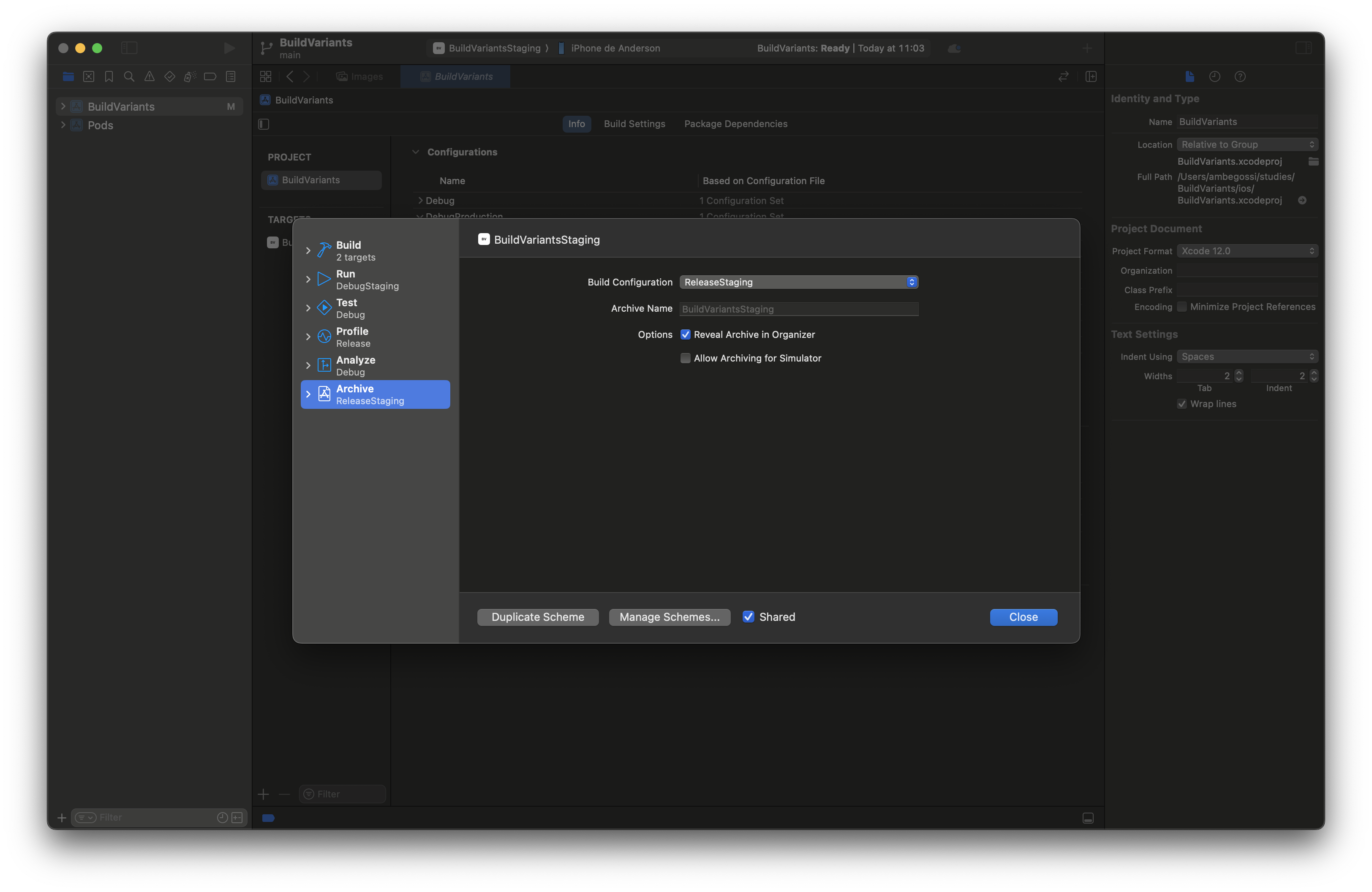Image resolution: width=1372 pixels, height=892 pixels.
Task: Toggle the project outline sidebar icon
Action: click(x=264, y=124)
